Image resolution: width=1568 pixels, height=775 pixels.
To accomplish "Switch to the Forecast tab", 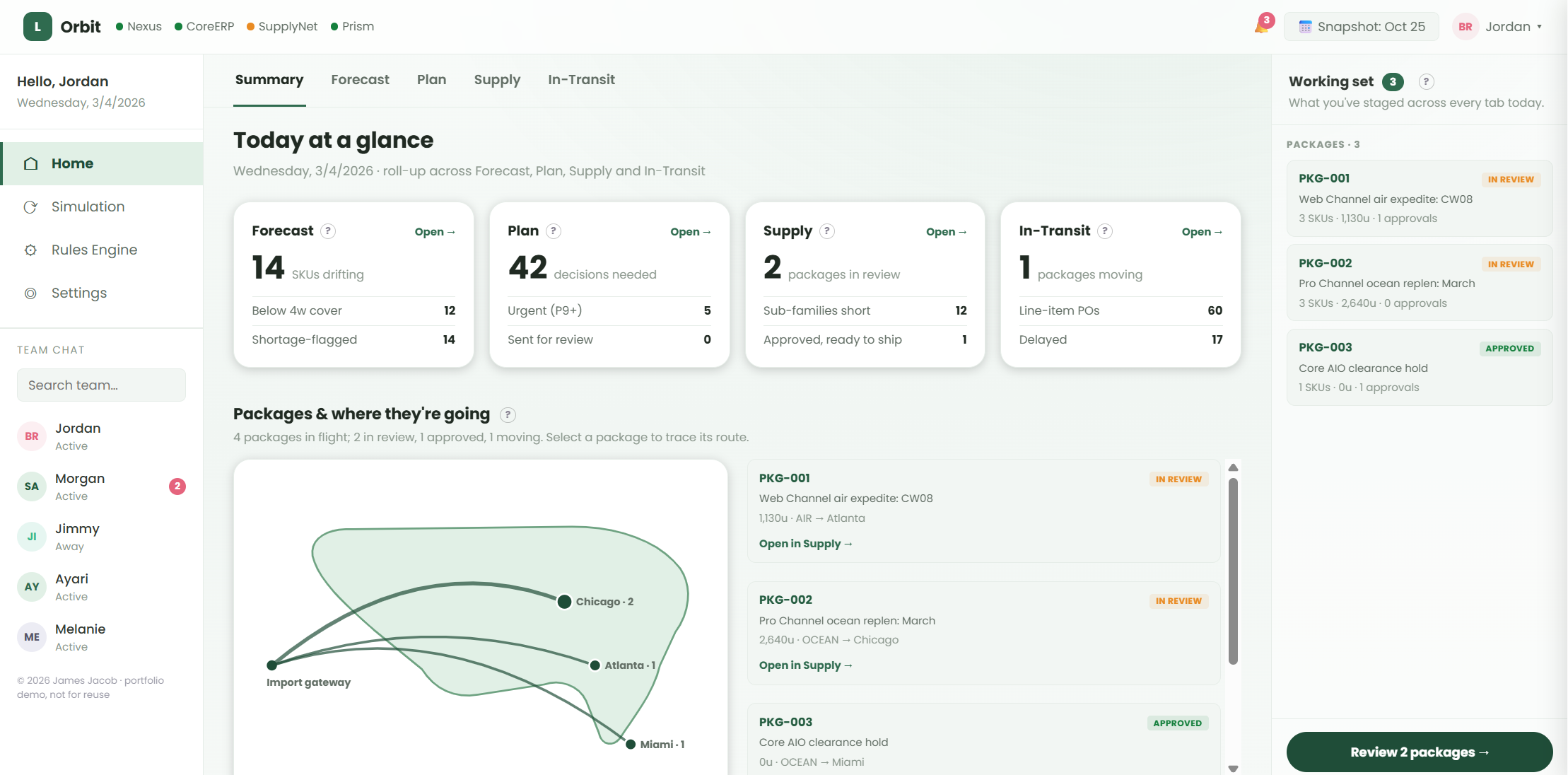I will 360,80.
